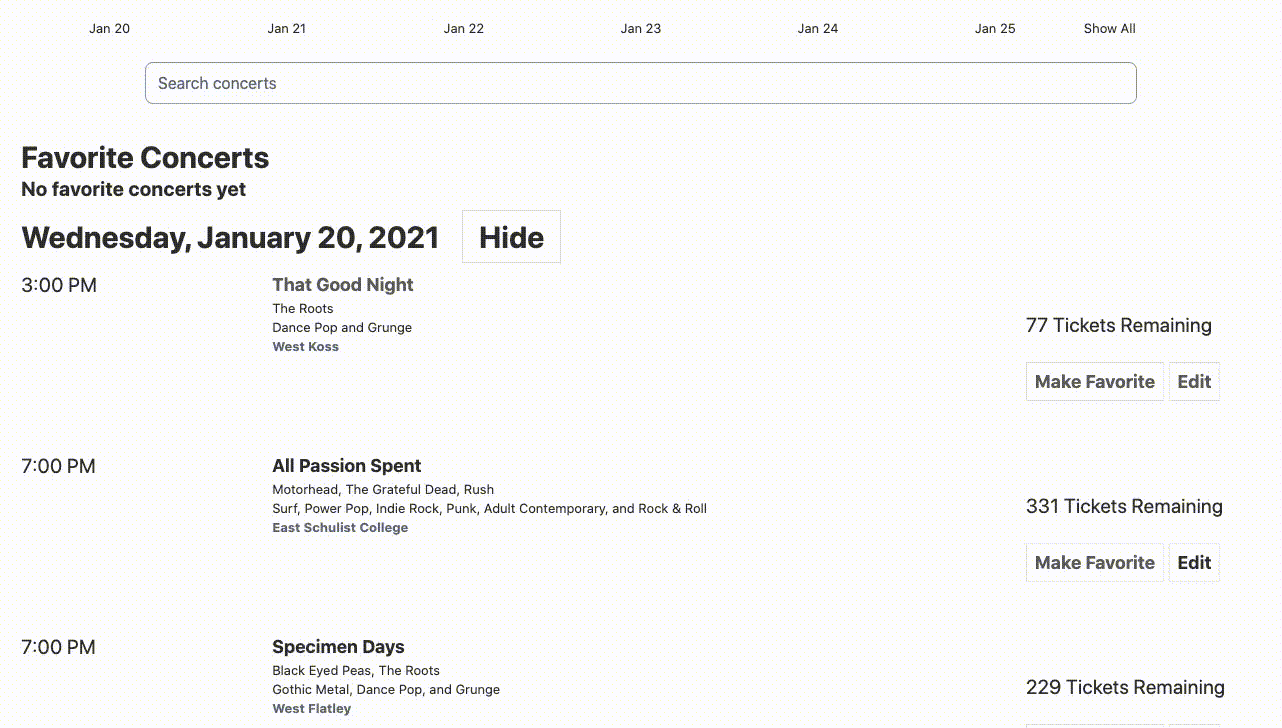Click the East Schulist College venue
Screen dimensions: 1282x728
tap(340, 528)
